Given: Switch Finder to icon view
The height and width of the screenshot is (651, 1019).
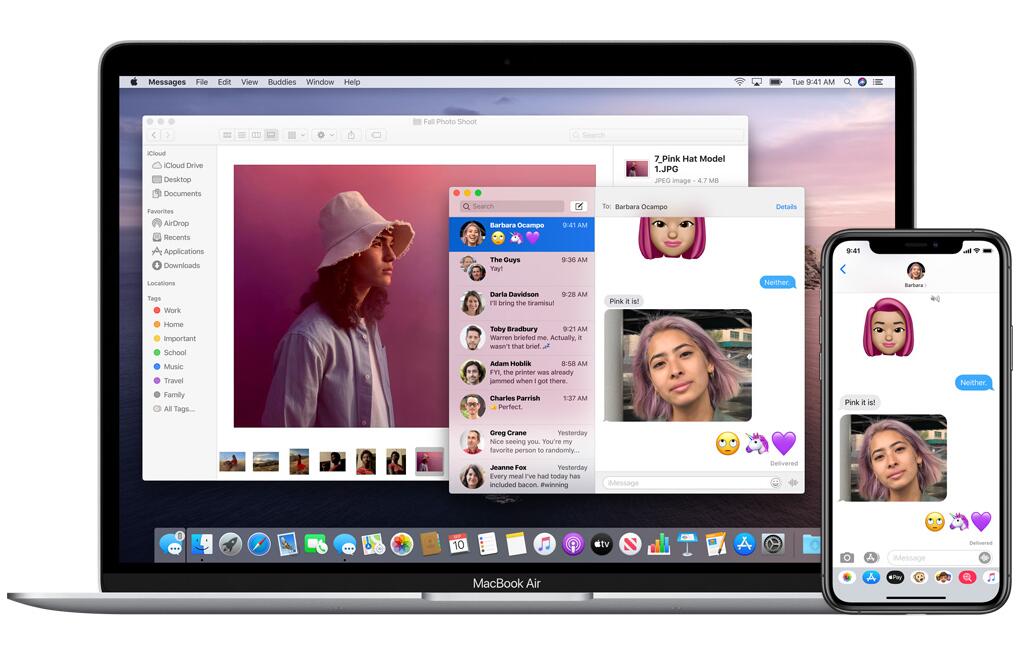Looking at the screenshot, I should click(x=228, y=135).
